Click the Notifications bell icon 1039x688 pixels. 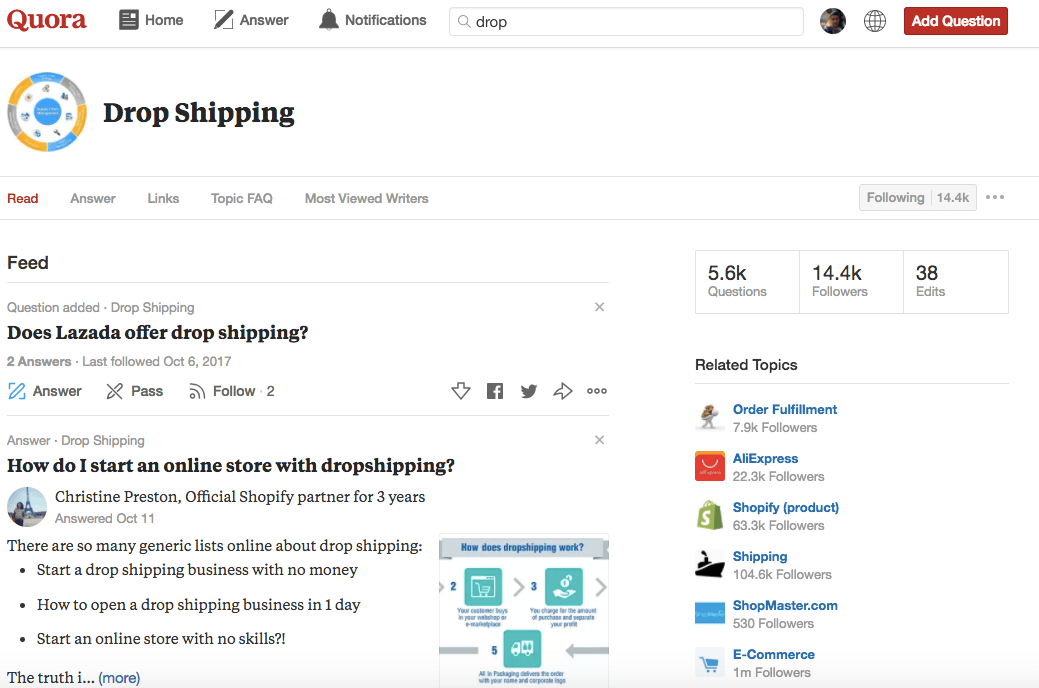pos(328,19)
